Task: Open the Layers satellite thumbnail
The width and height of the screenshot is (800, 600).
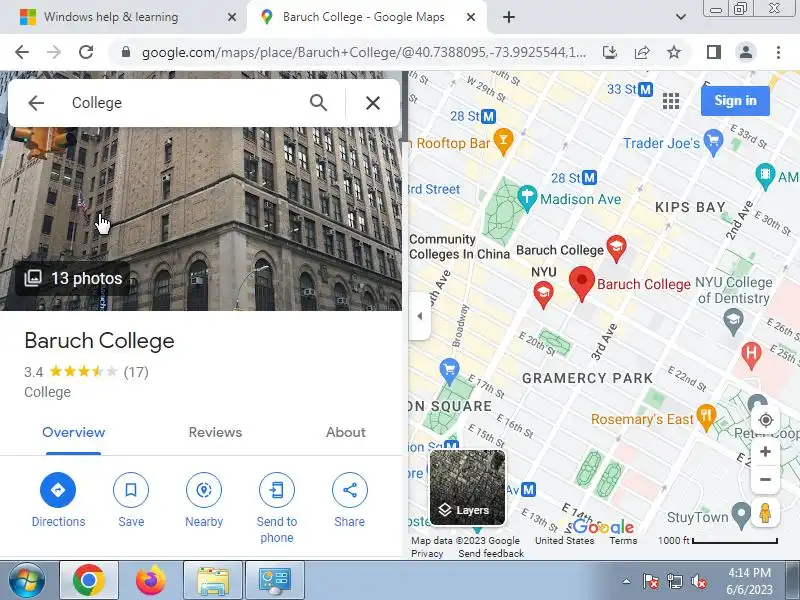Action: click(468, 487)
